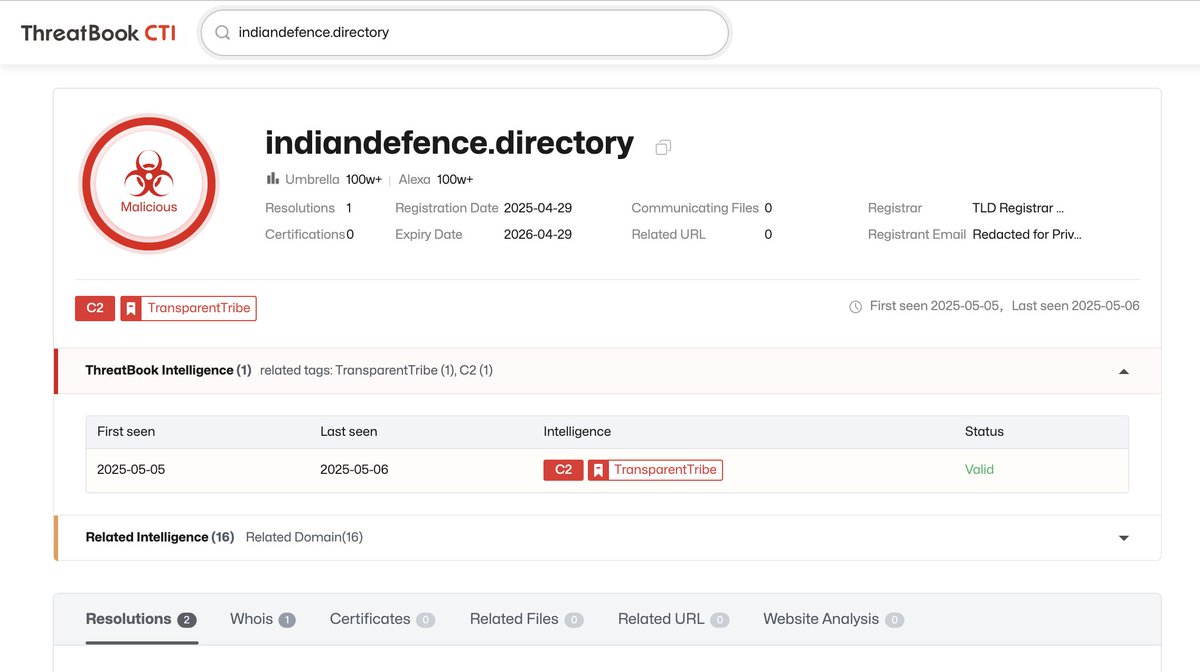Click the TransparentTribe bookmark icon in Intelligence table

(x=598, y=469)
